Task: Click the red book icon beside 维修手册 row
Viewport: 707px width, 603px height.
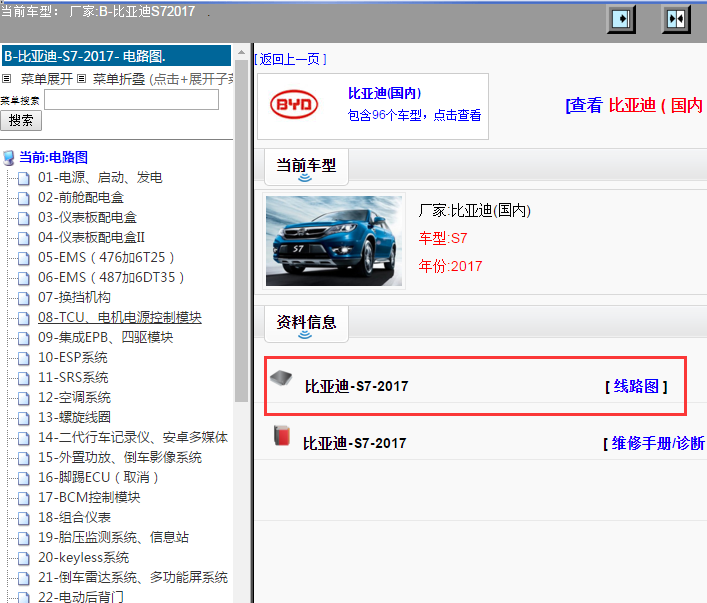Action: 282,436
